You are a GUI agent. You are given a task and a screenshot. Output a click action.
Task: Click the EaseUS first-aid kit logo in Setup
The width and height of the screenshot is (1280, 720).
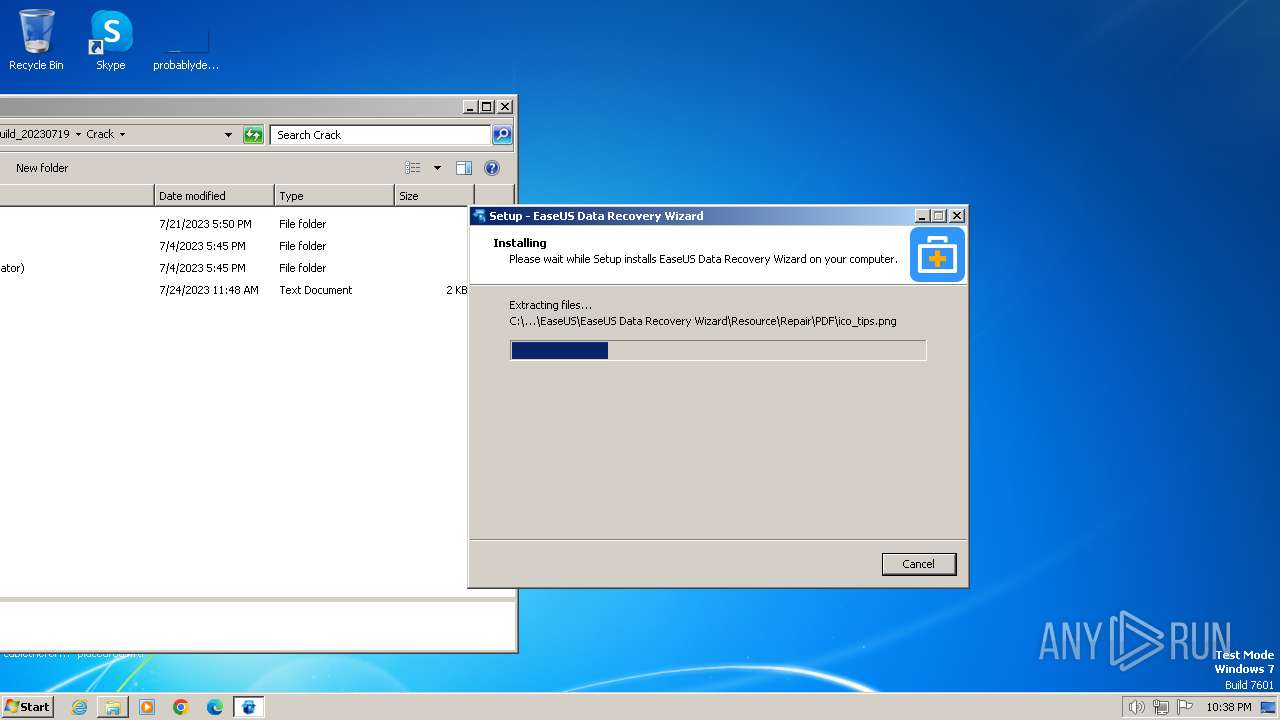coord(937,254)
